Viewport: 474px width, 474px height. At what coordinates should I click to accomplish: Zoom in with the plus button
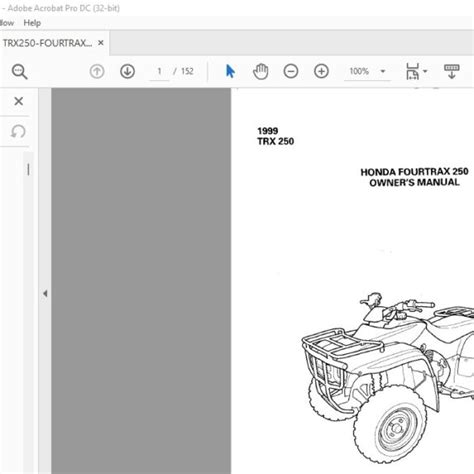point(321,71)
